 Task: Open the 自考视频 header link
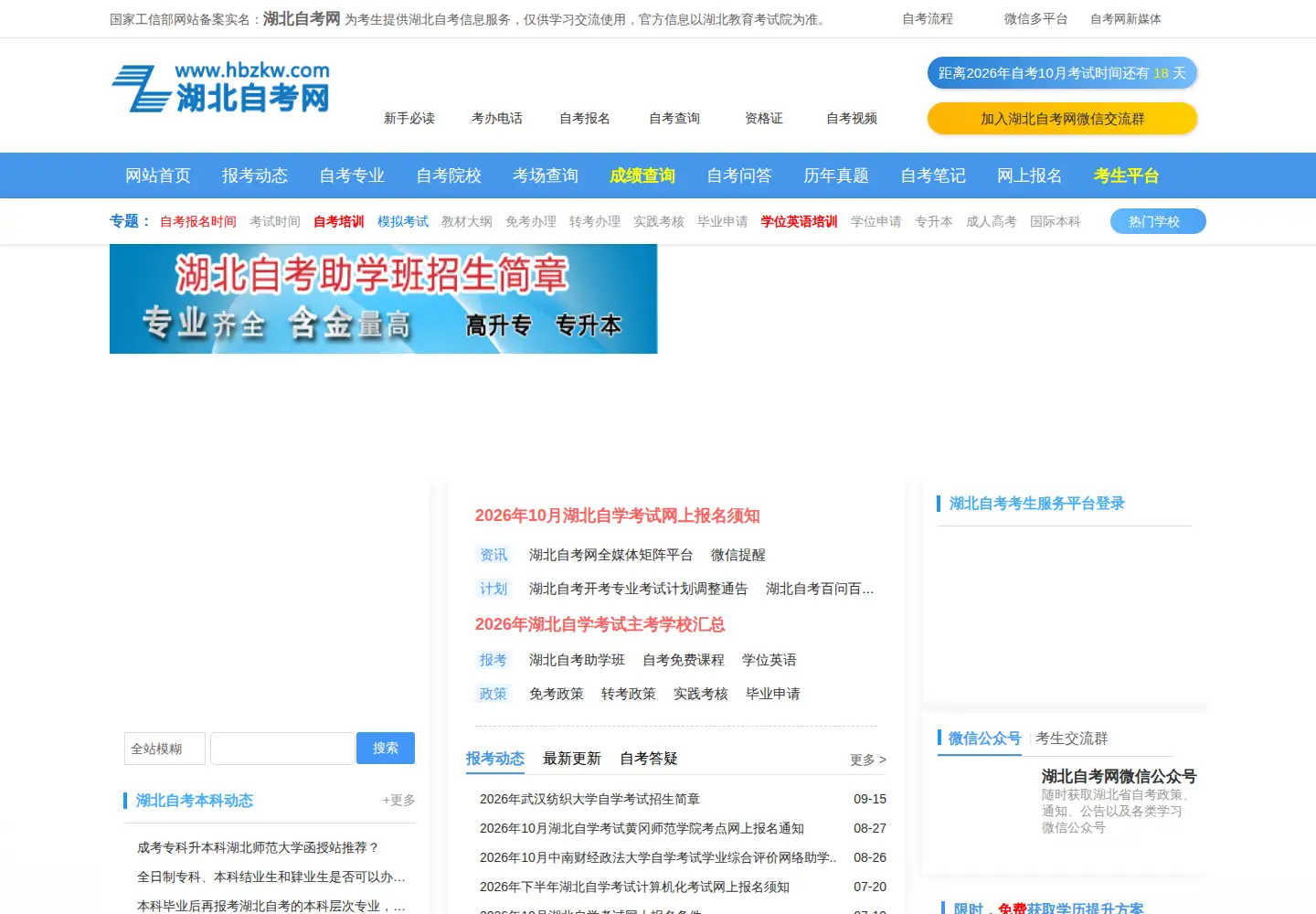click(852, 118)
